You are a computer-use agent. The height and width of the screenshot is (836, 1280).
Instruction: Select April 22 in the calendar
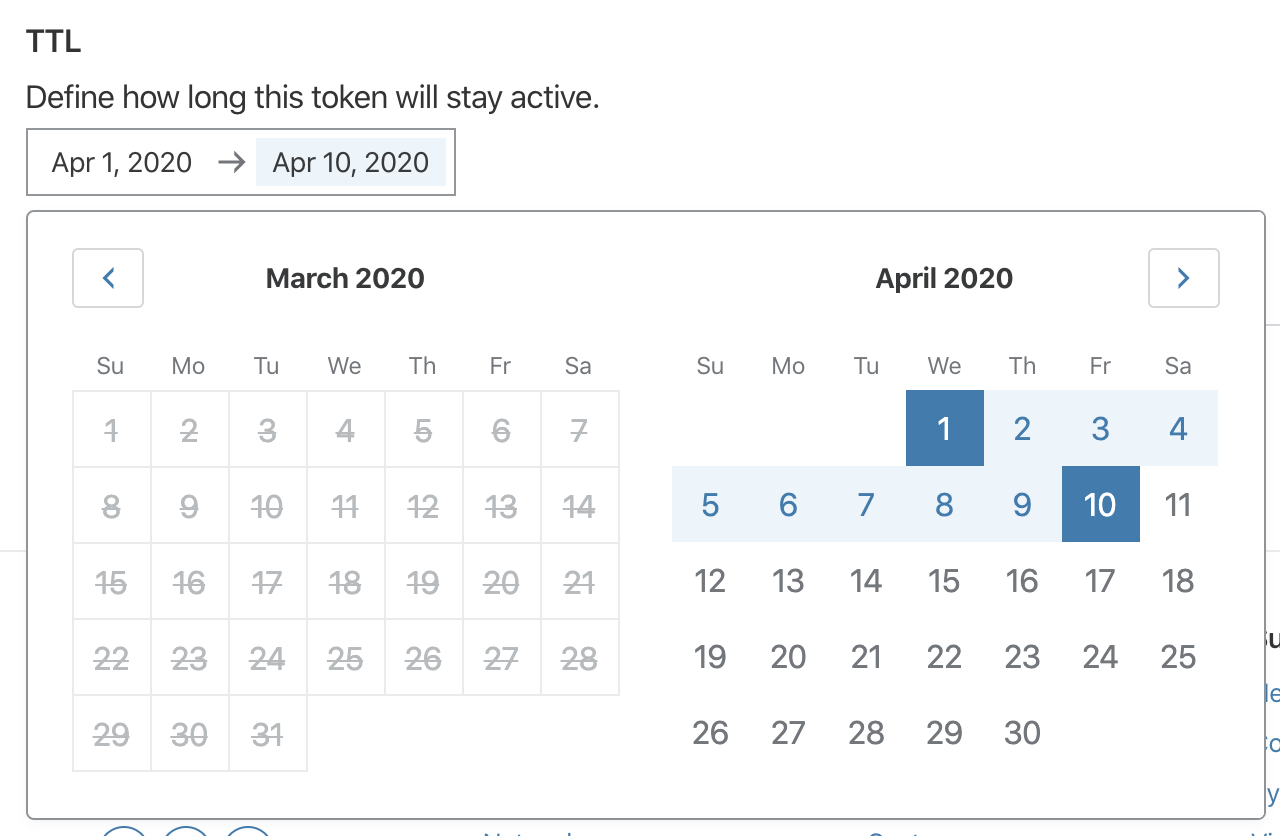[944, 656]
